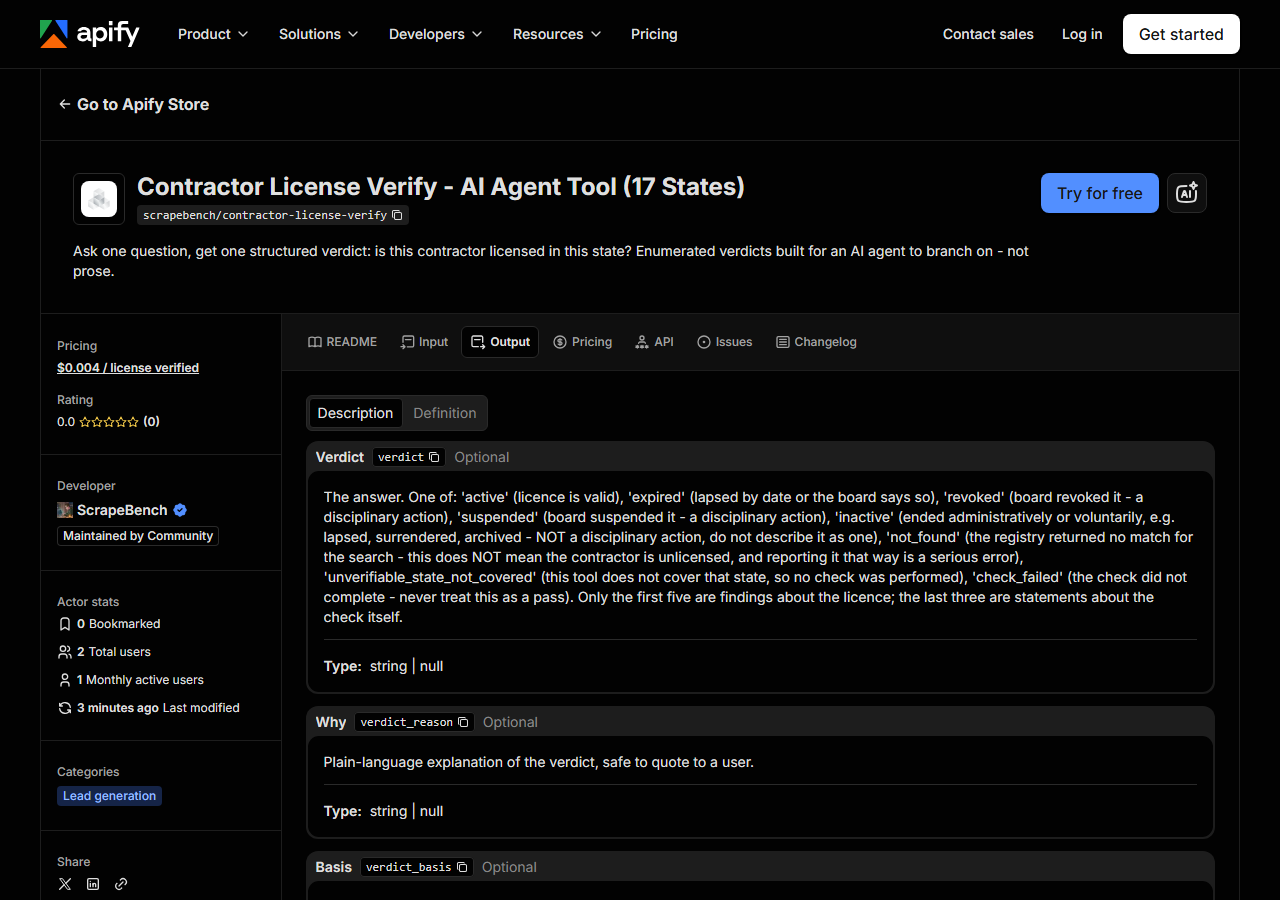Click the actor thumbnail logo
This screenshot has height=900, width=1280.
(x=99, y=199)
